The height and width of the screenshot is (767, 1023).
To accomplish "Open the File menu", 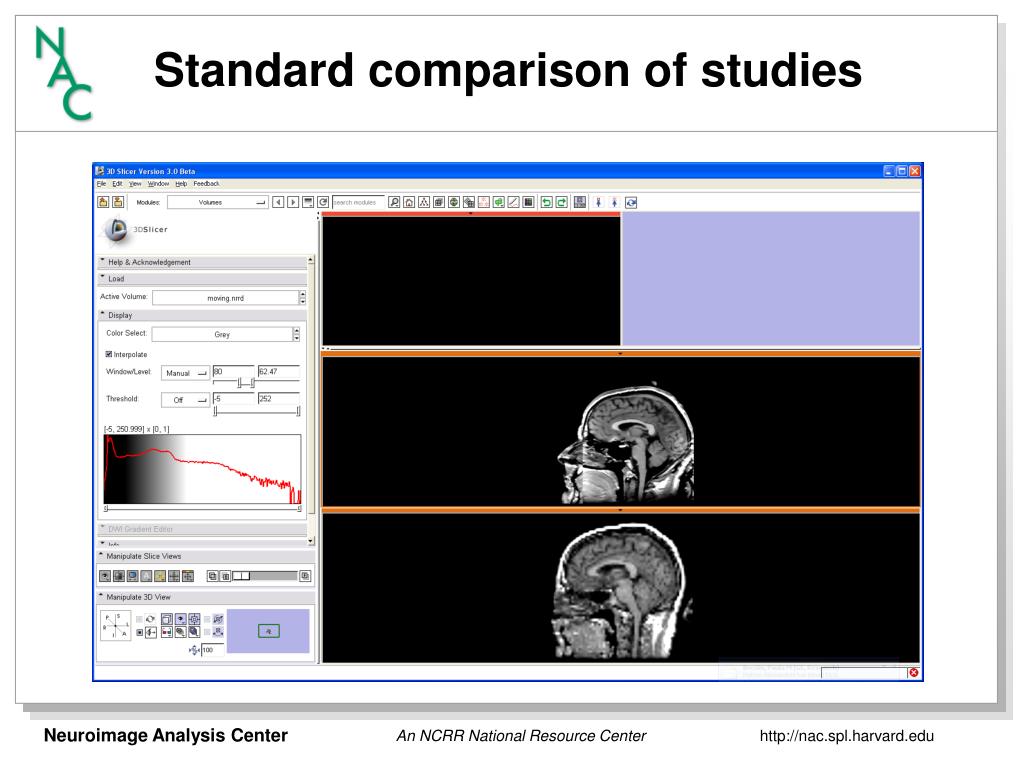I will [101, 184].
